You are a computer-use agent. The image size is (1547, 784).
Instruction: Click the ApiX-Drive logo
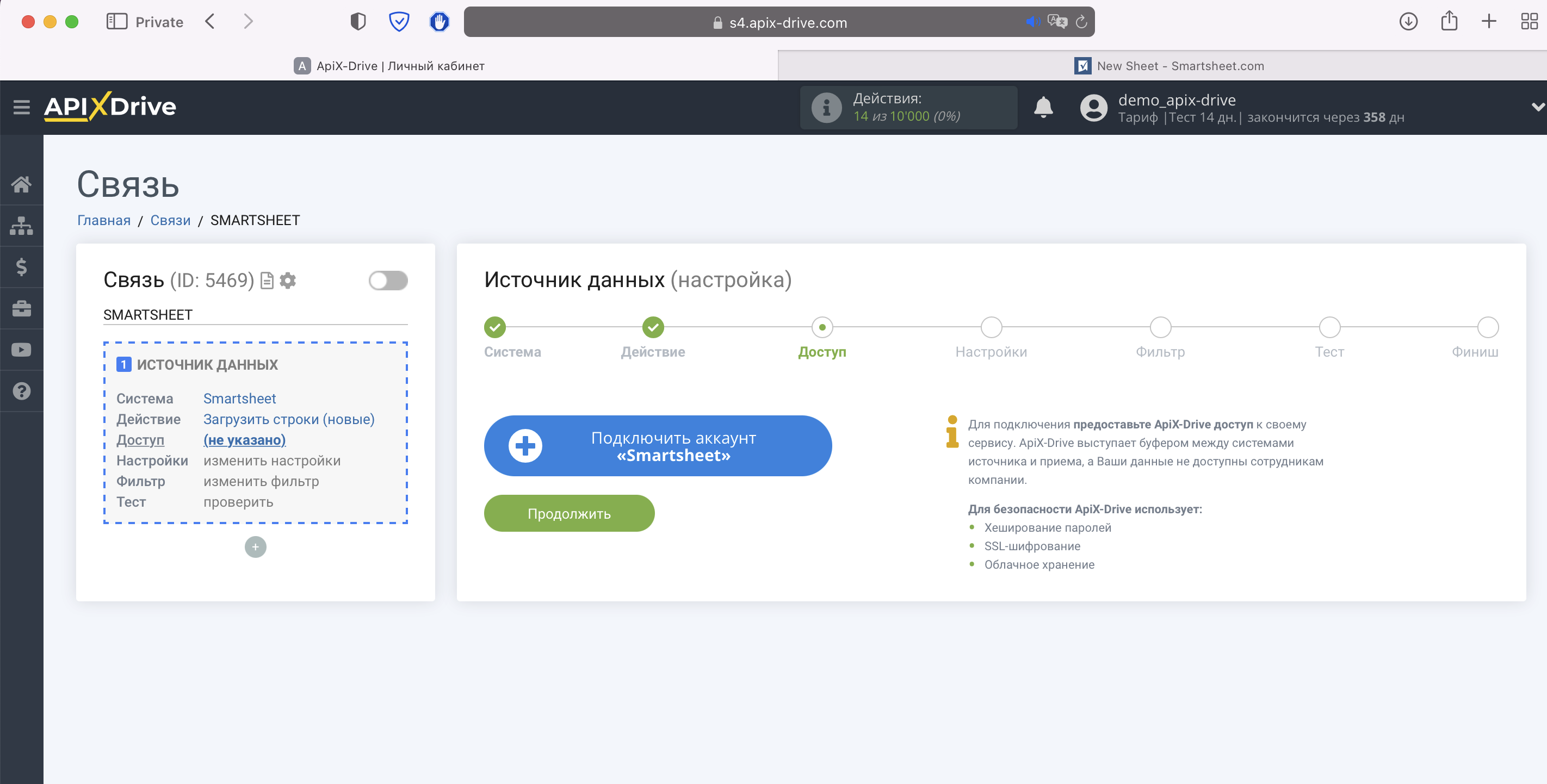point(110,107)
